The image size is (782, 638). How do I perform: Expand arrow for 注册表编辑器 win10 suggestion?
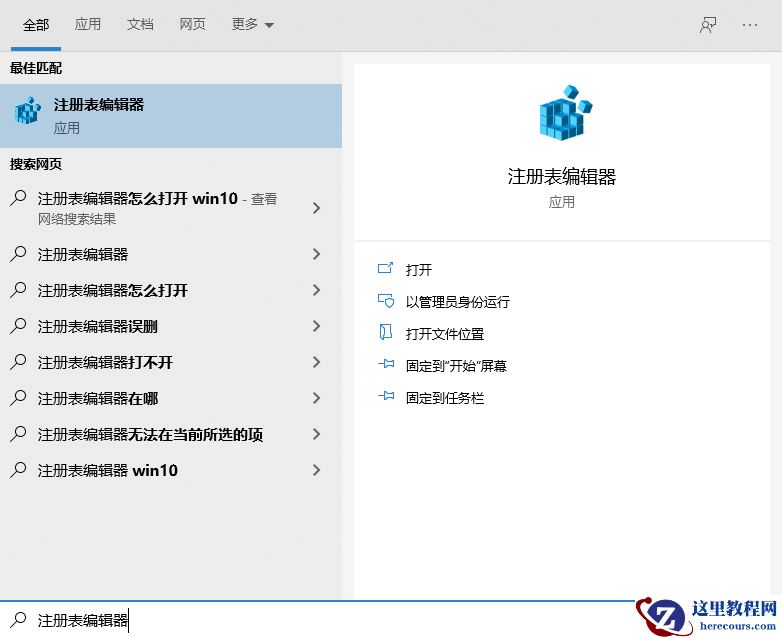coord(316,469)
